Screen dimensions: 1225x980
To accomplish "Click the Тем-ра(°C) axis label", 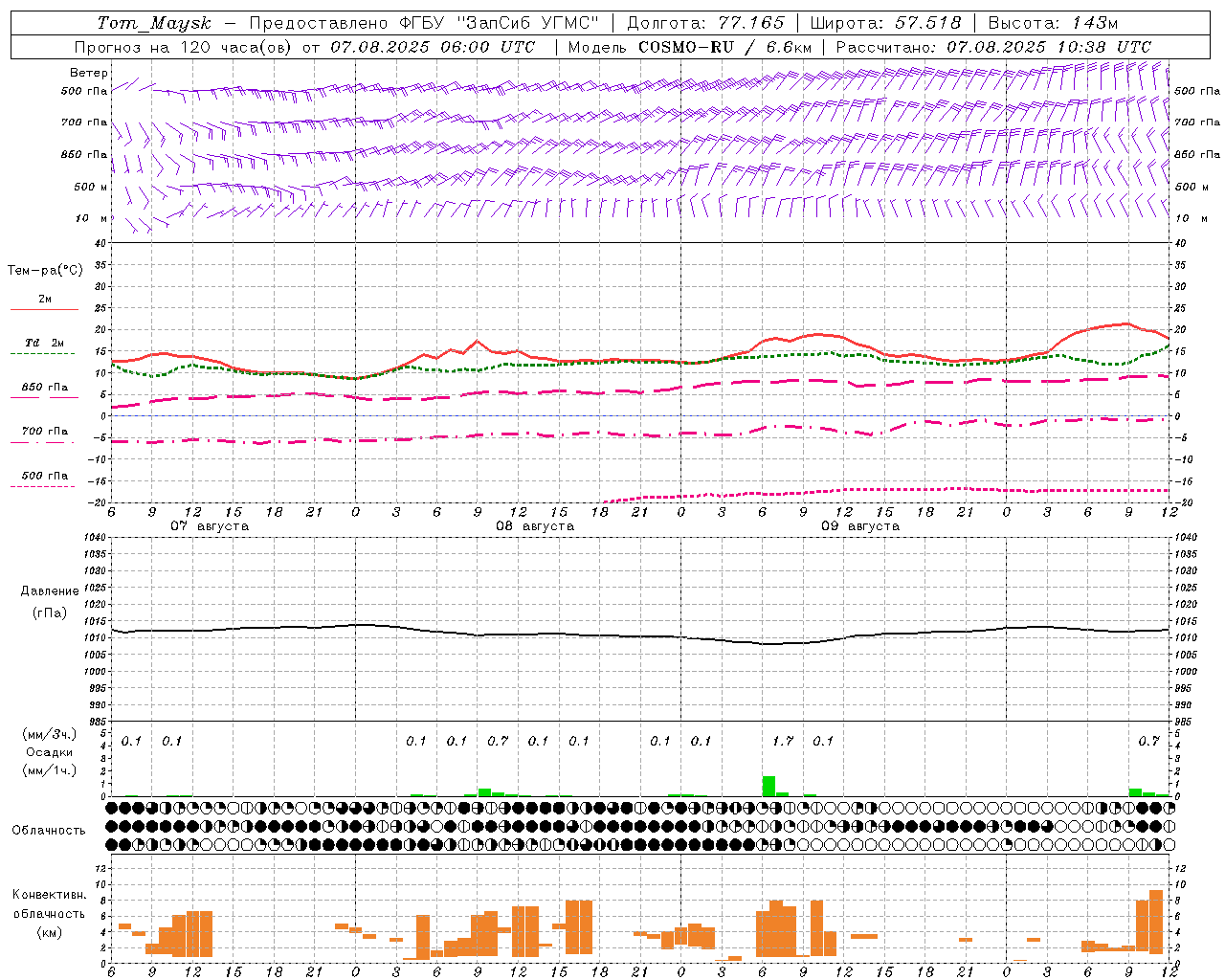I will click(45, 271).
